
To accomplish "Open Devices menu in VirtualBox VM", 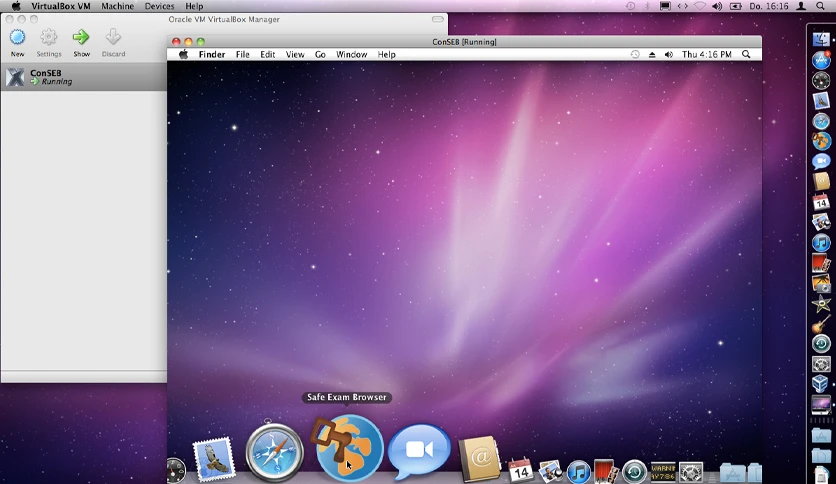I will pyautogui.click(x=159, y=6).
